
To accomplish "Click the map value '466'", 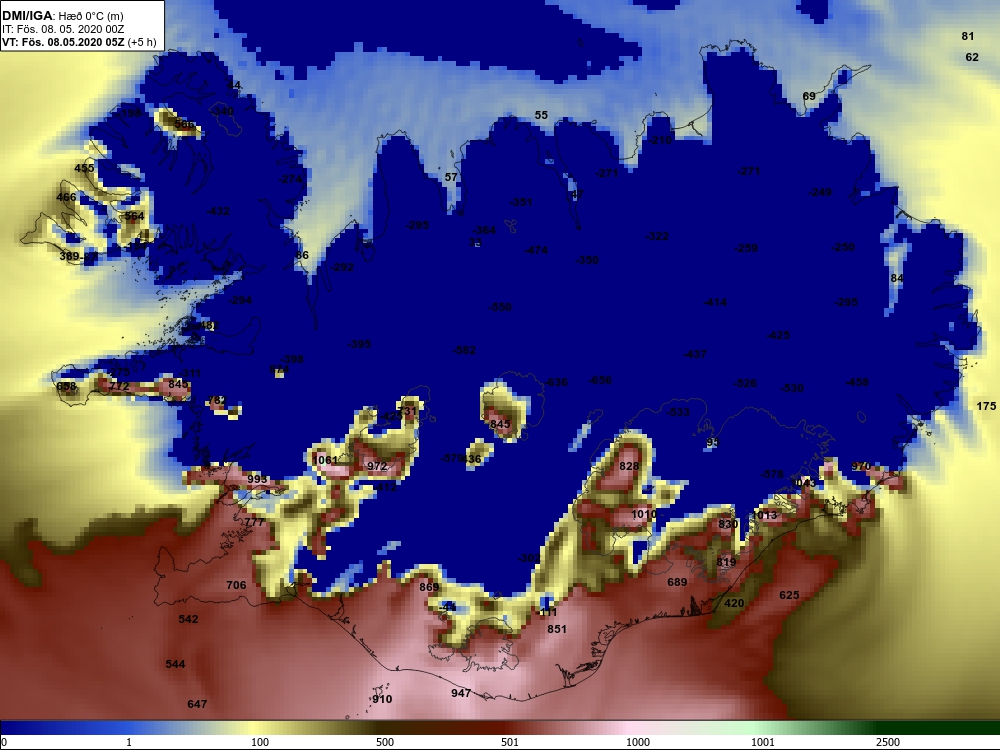I will (66, 197).
